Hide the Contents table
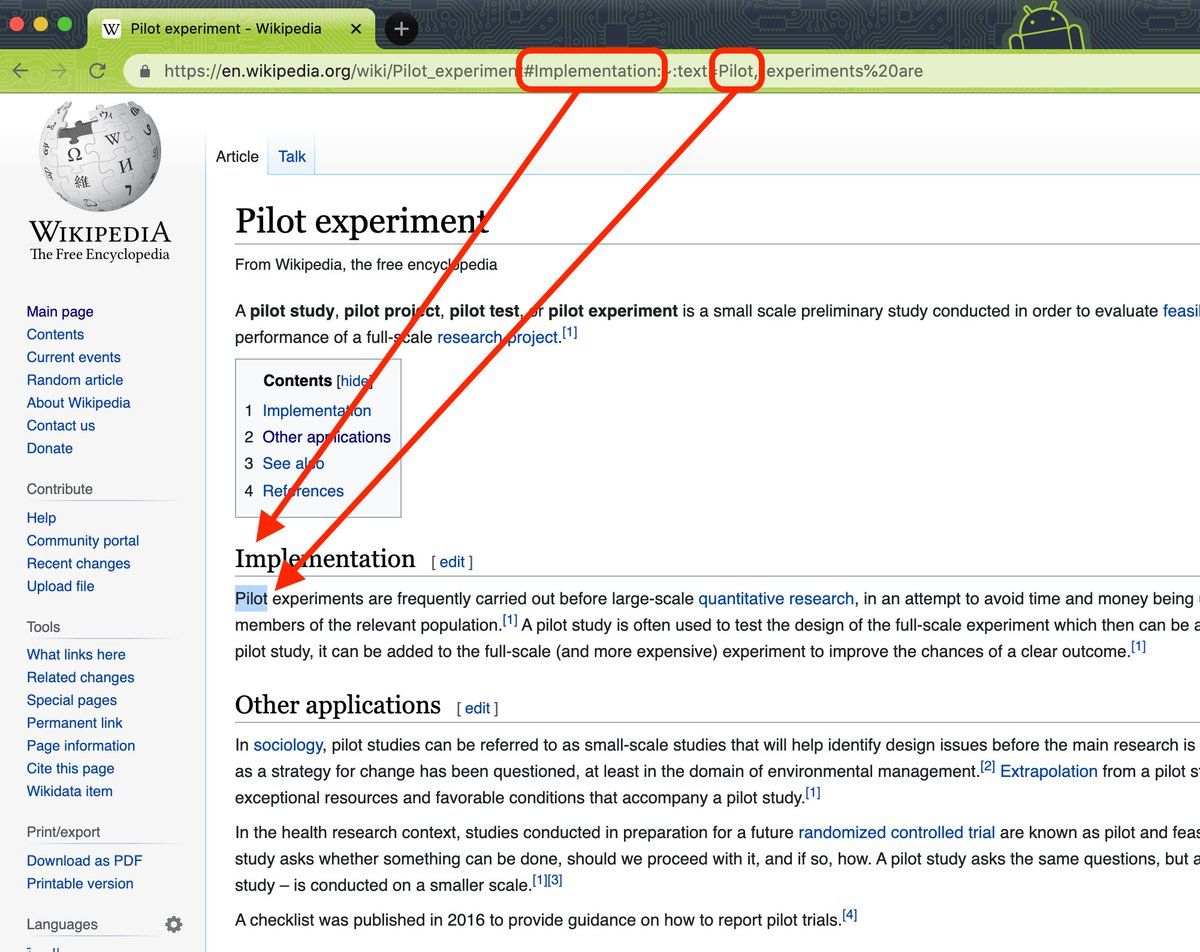The height and width of the screenshot is (952, 1200). click(x=354, y=381)
